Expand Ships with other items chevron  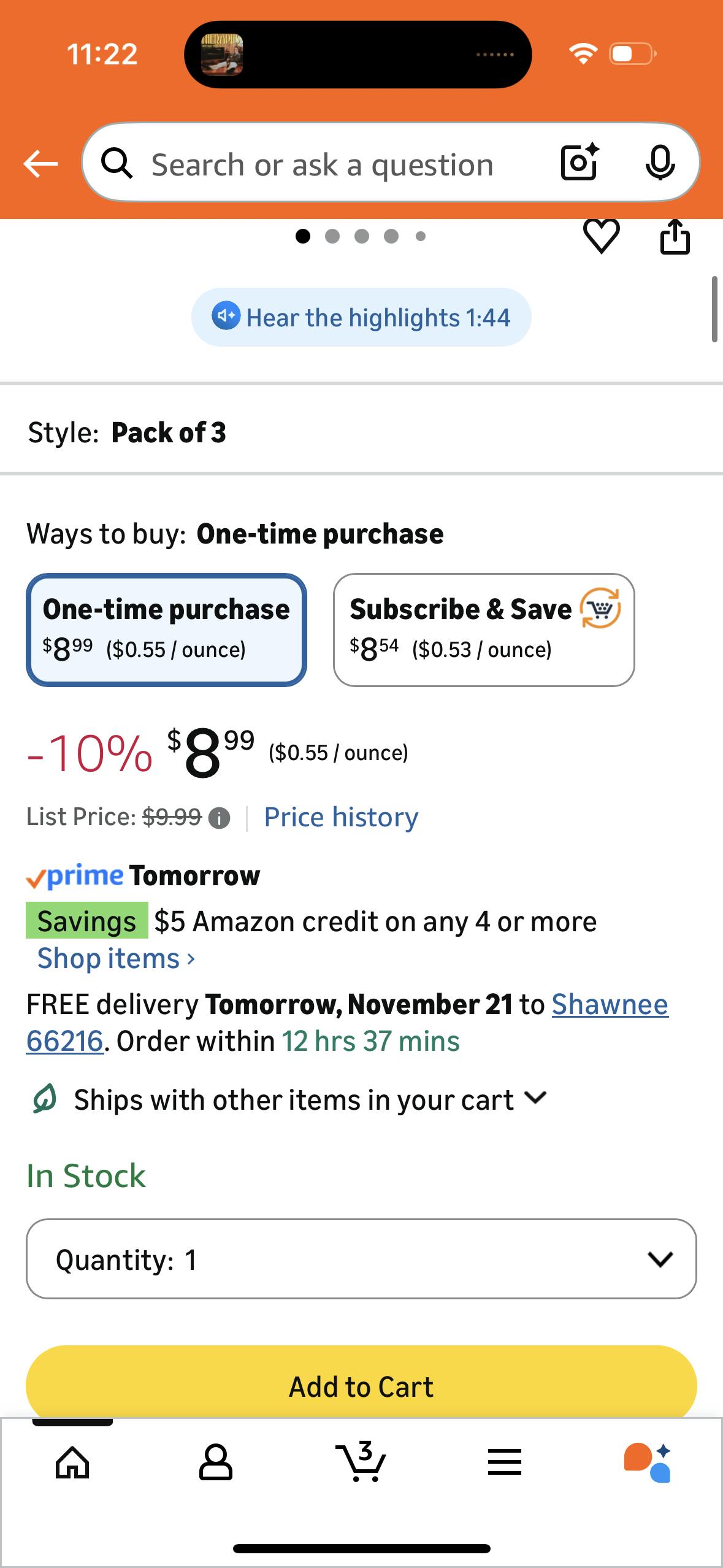pos(536,1097)
